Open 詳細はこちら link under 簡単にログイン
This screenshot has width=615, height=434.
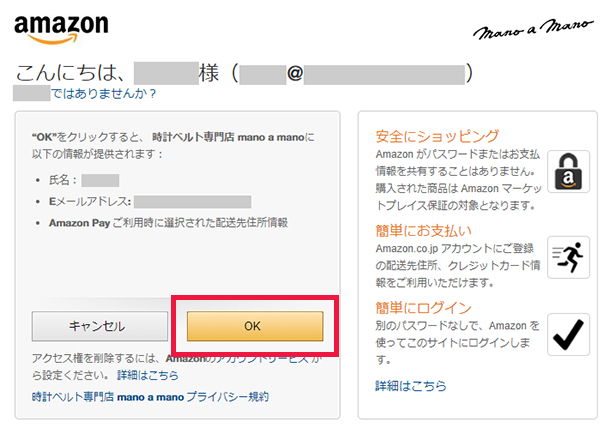pyautogui.click(x=411, y=385)
